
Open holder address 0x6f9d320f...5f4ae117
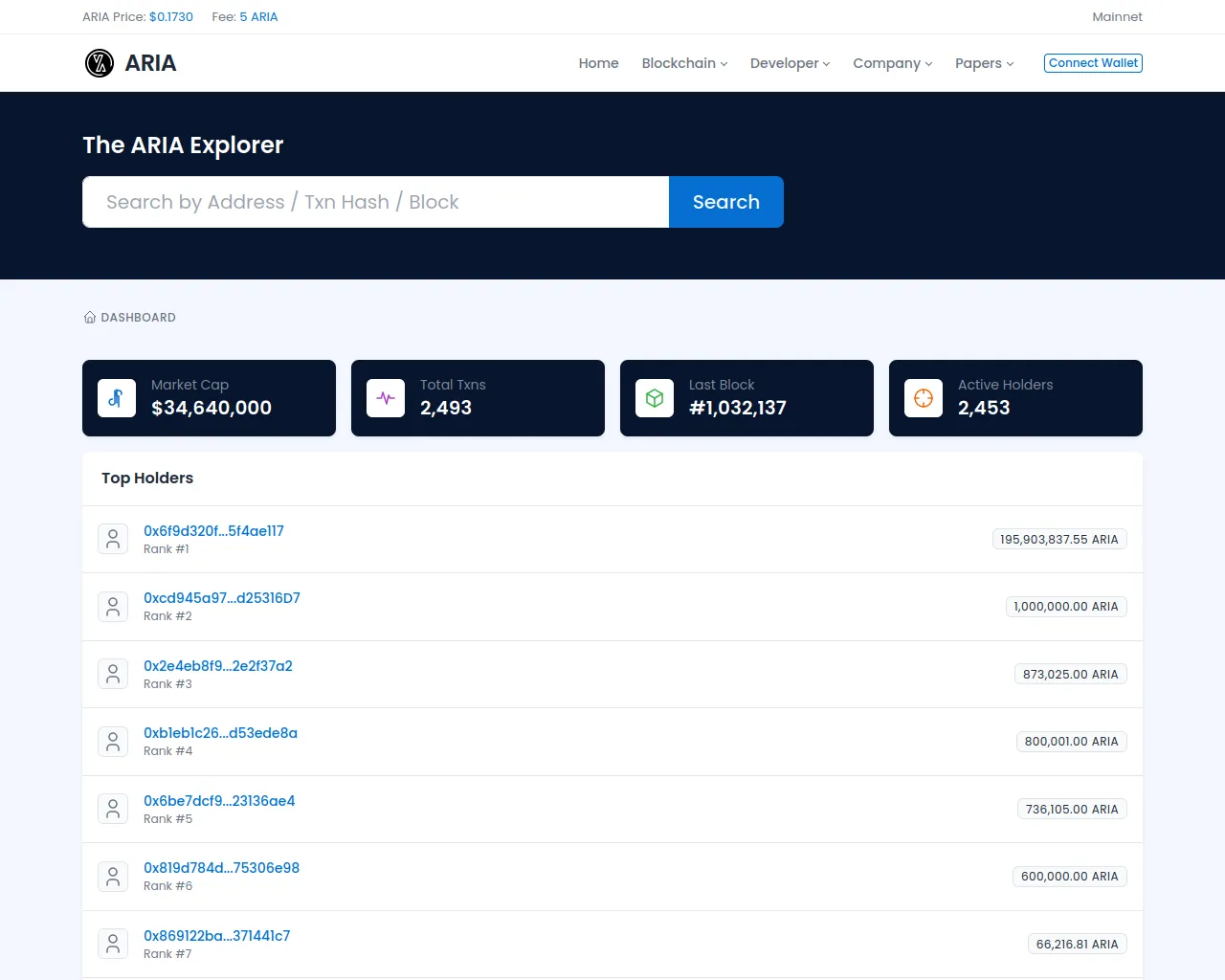(213, 531)
